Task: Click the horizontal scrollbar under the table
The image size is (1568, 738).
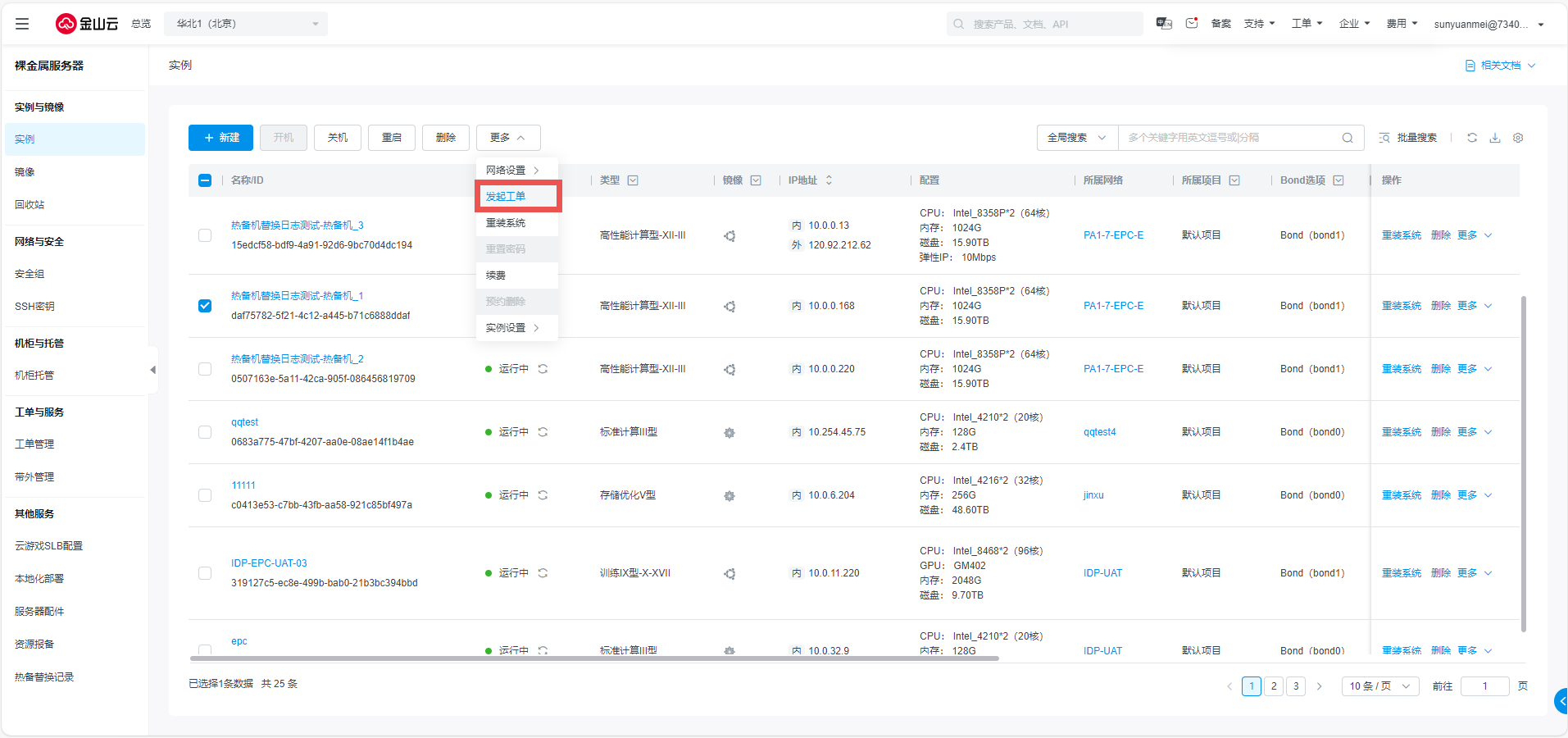Action: [x=594, y=658]
